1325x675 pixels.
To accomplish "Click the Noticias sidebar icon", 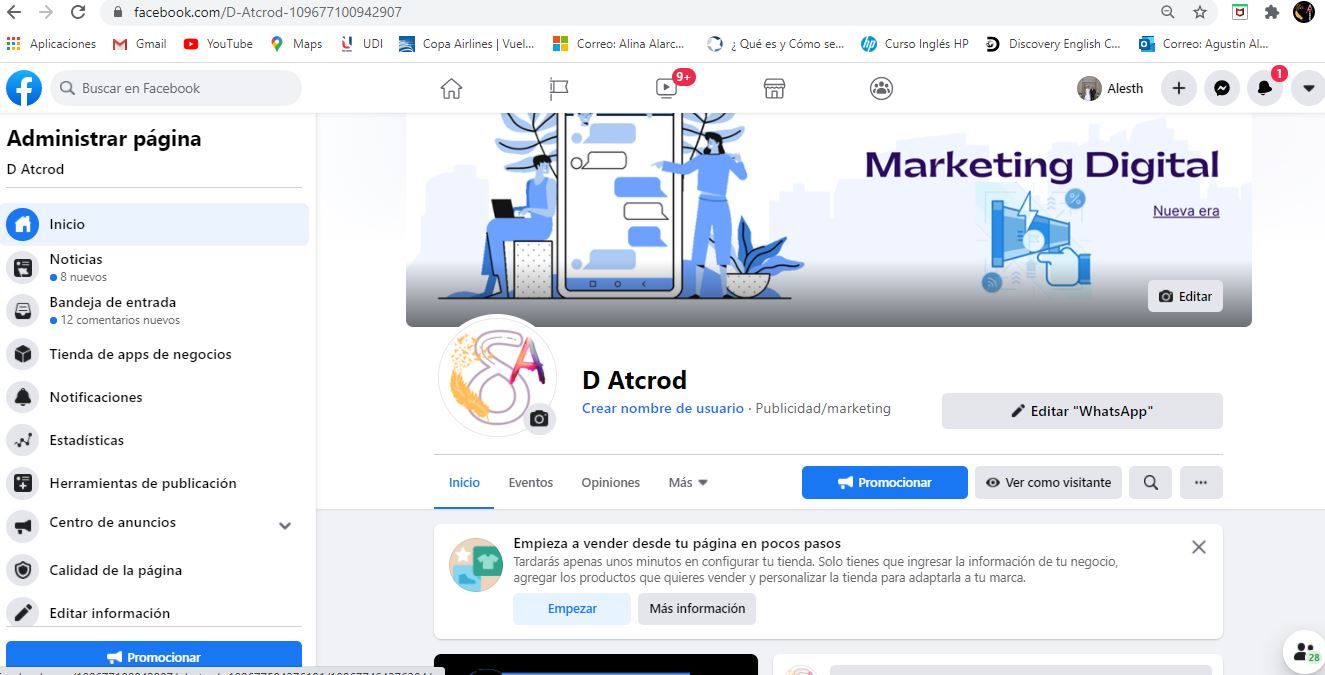I will tap(23, 267).
